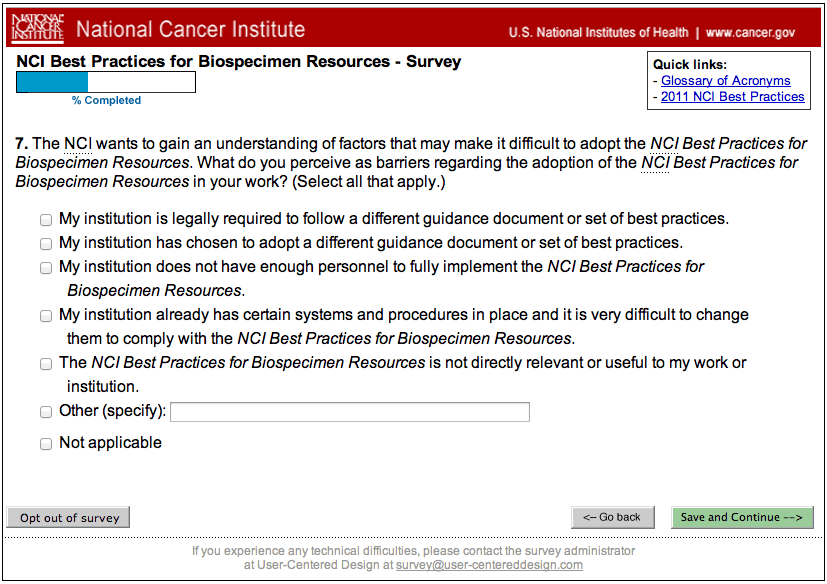Click the dotted-underlined NCI abbreviation in question

[78, 144]
